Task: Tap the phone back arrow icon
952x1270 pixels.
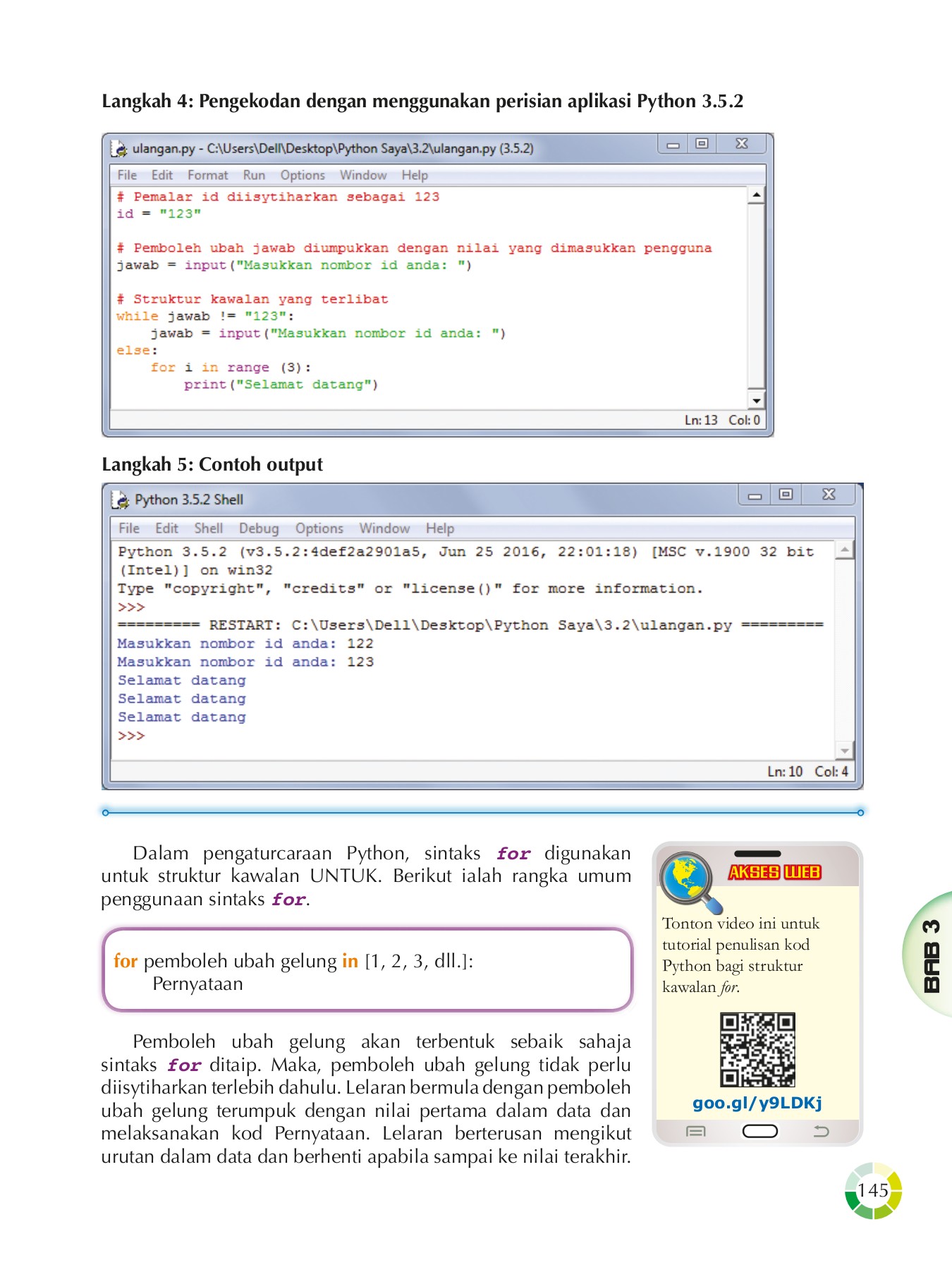Action: tap(821, 1132)
